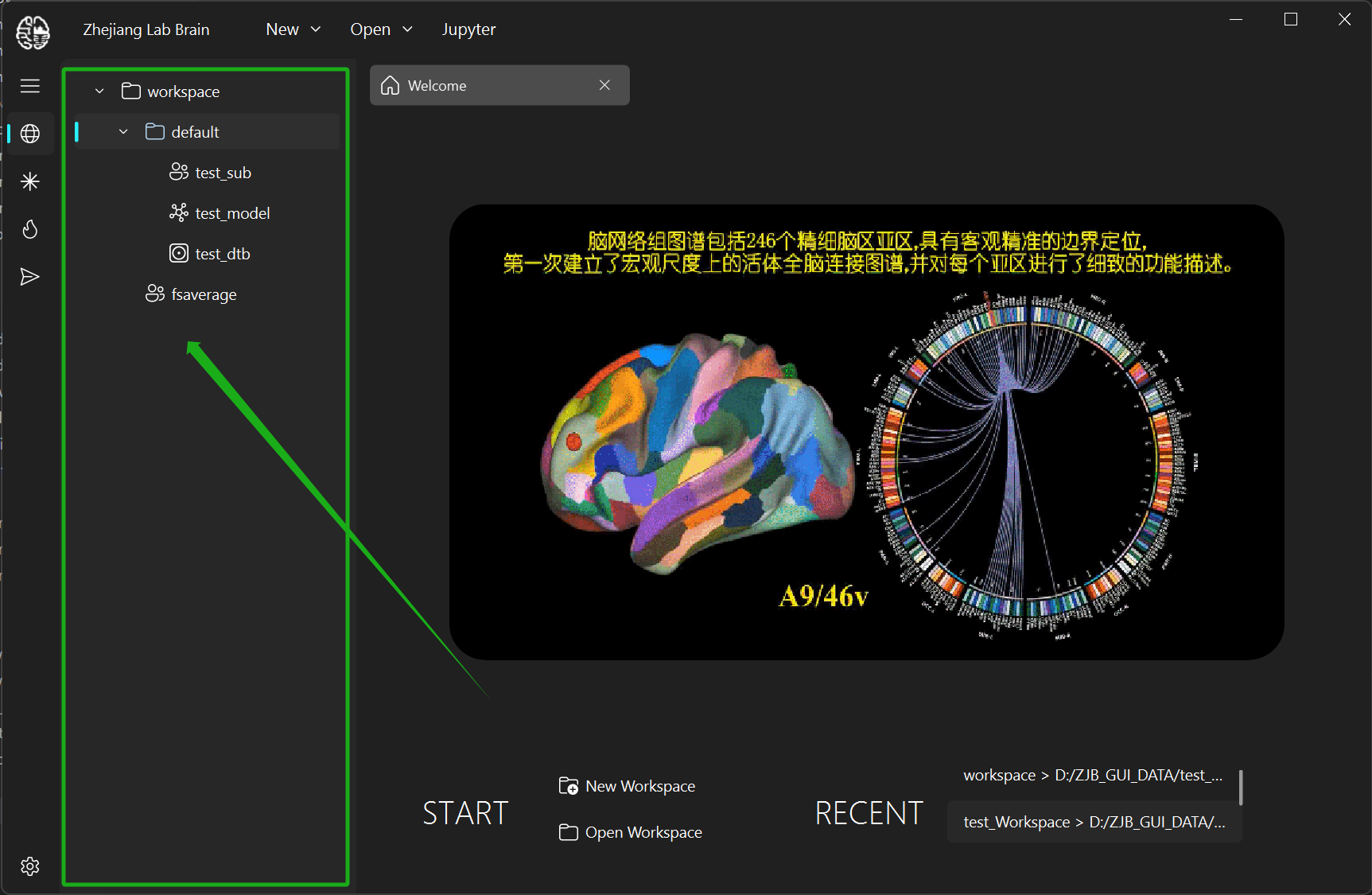1372x895 pixels.
Task: Select the workspace root label
Action: 184,91
